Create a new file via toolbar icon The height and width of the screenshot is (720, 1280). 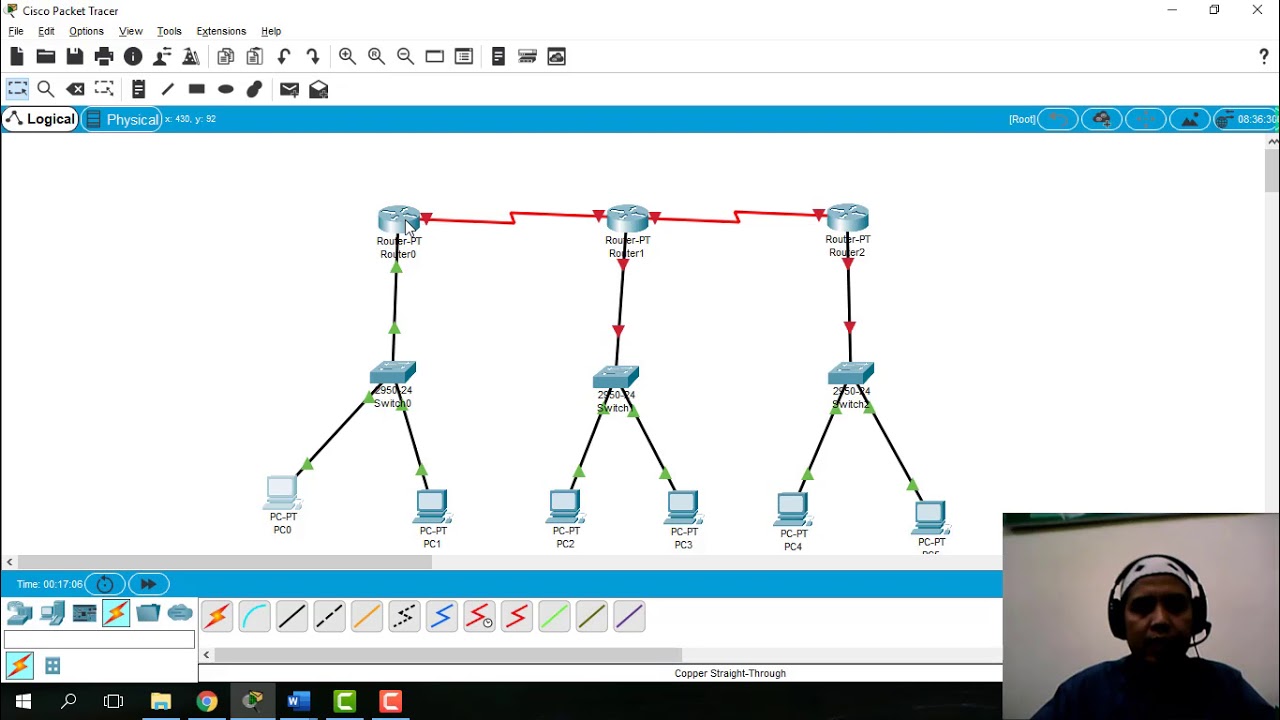17,57
